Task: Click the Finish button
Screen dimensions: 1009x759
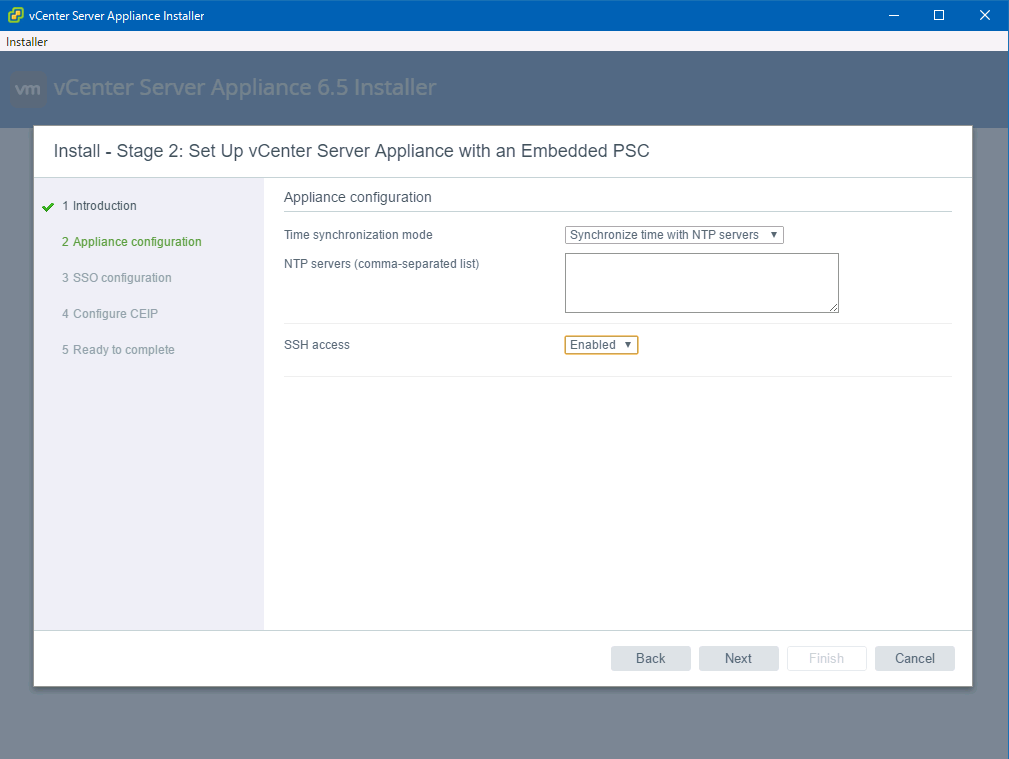Action: pyautogui.click(x=826, y=659)
